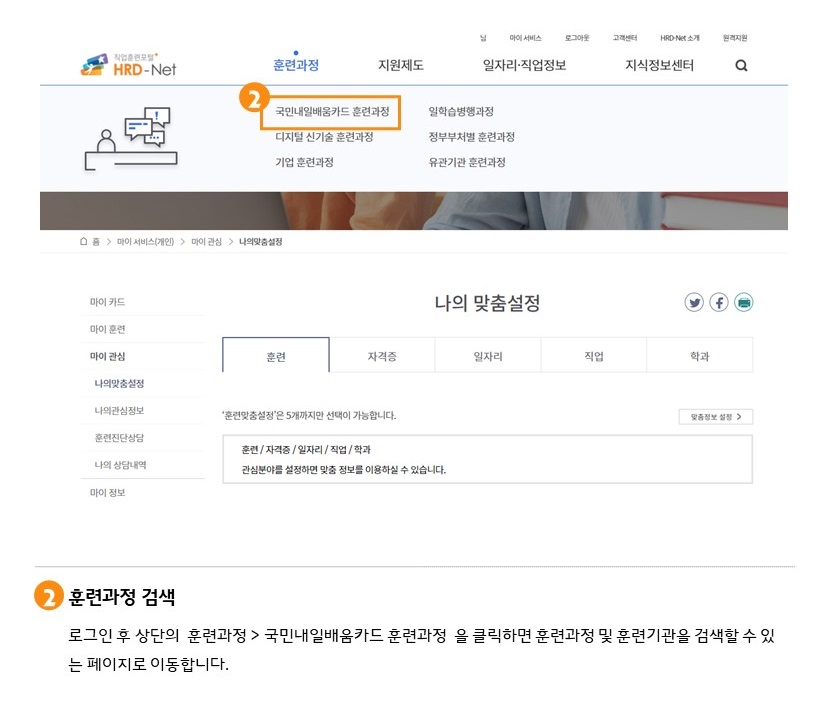Click the search magnifier icon

(741, 66)
